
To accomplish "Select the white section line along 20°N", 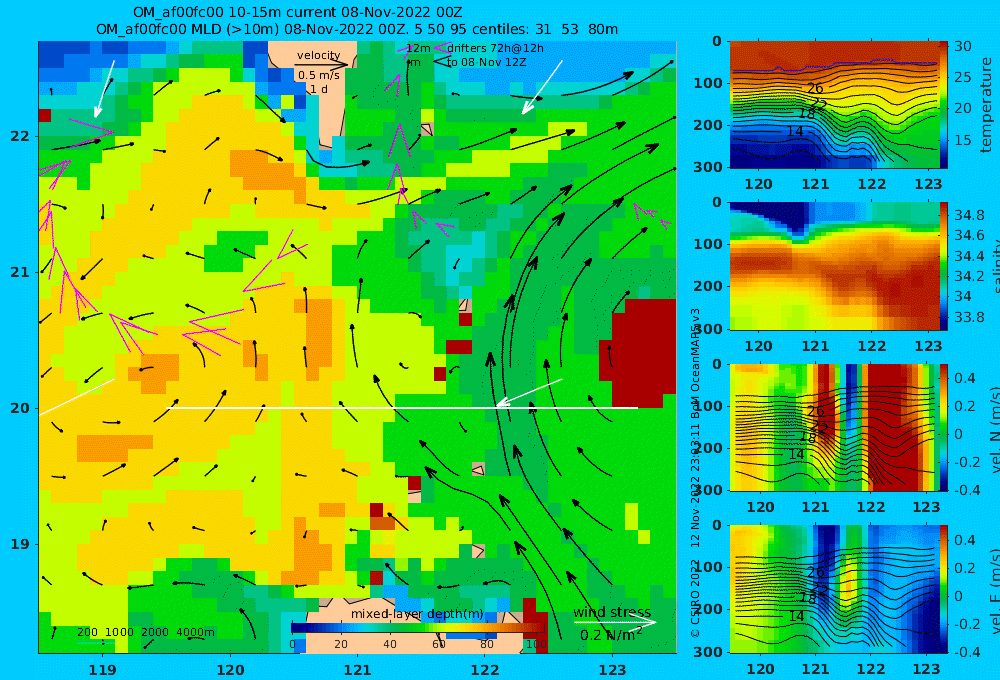I will pyautogui.click(x=402, y=408).
